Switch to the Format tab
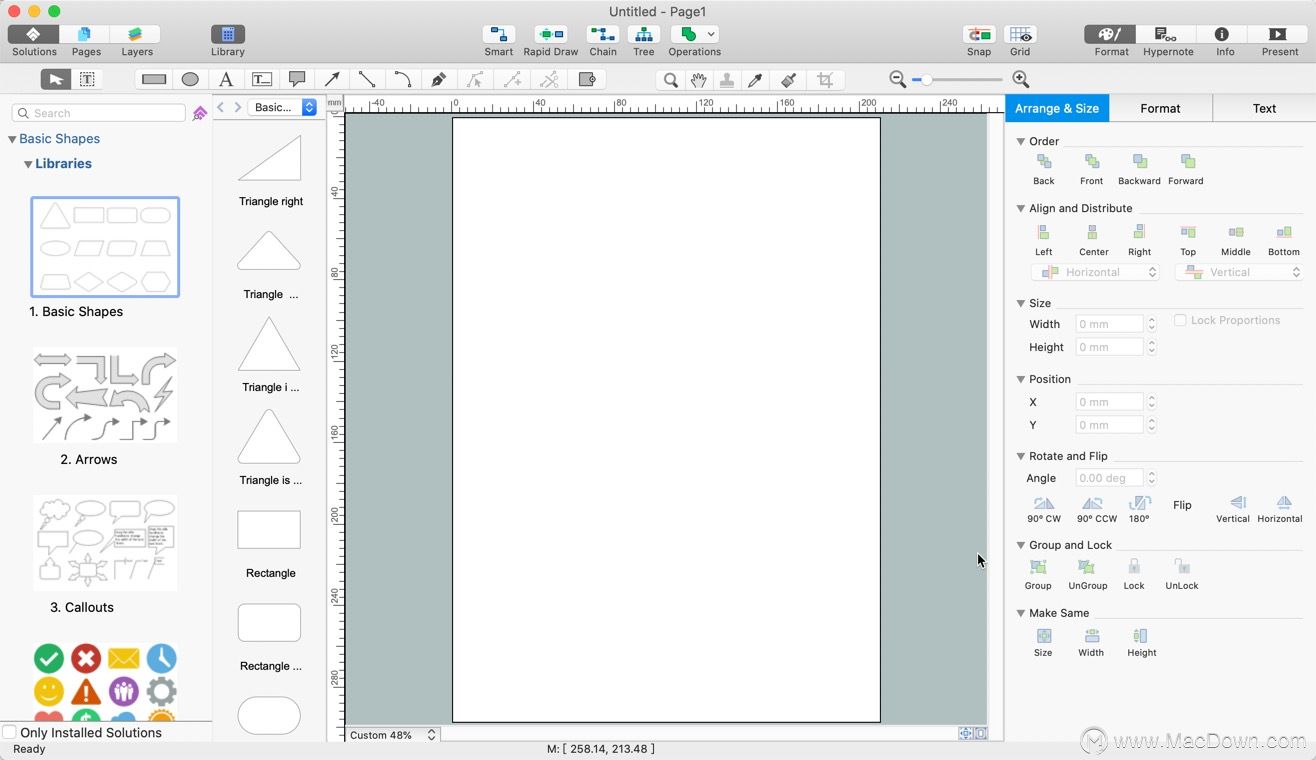The height and width of the screenshot is (760, 1316). tap(1160, 108)
